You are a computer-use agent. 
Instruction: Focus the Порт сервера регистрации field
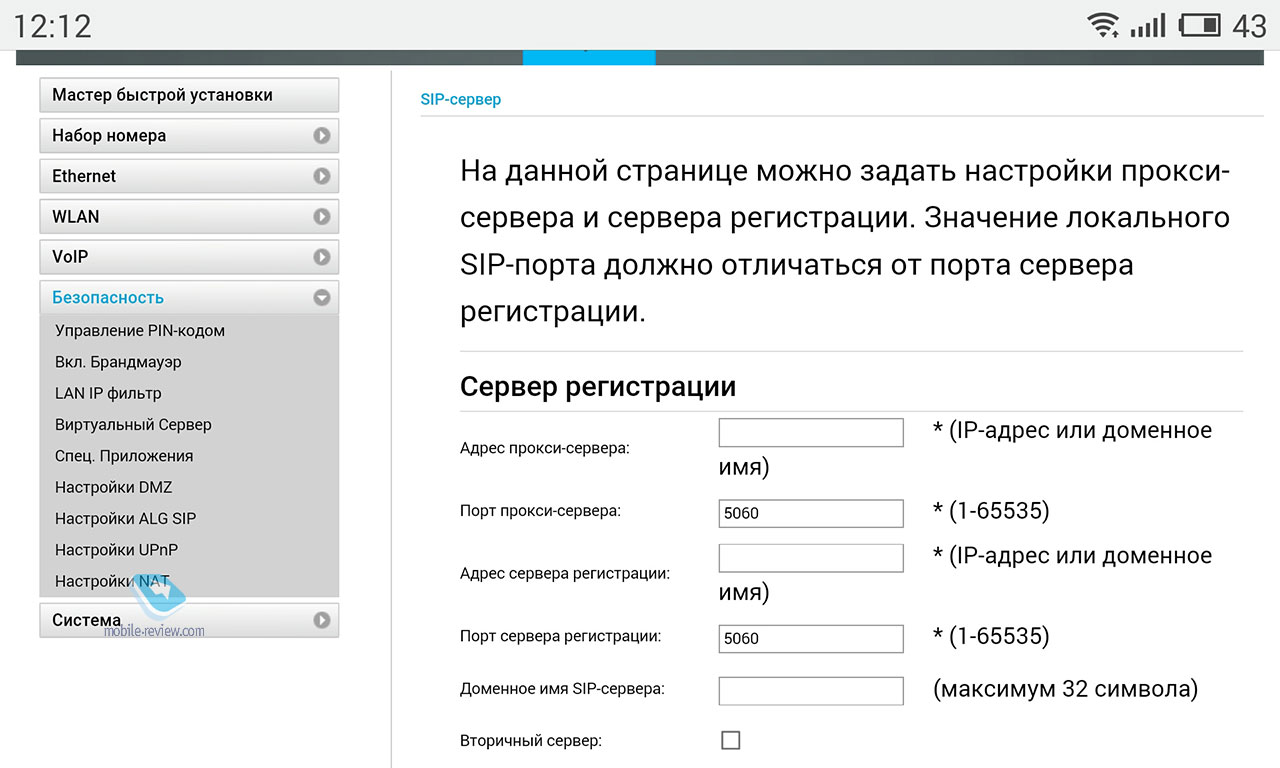811,638
